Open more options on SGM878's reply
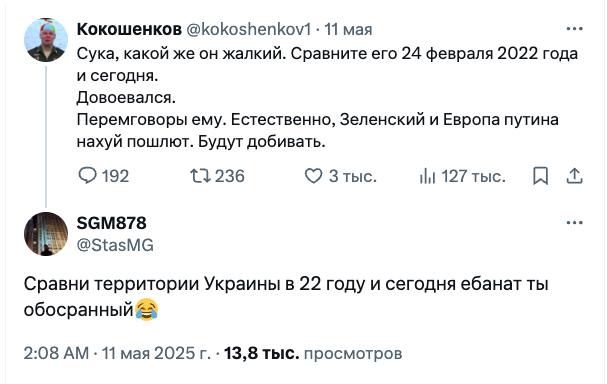This screenshot has width=607, height=384. [574, 223]
